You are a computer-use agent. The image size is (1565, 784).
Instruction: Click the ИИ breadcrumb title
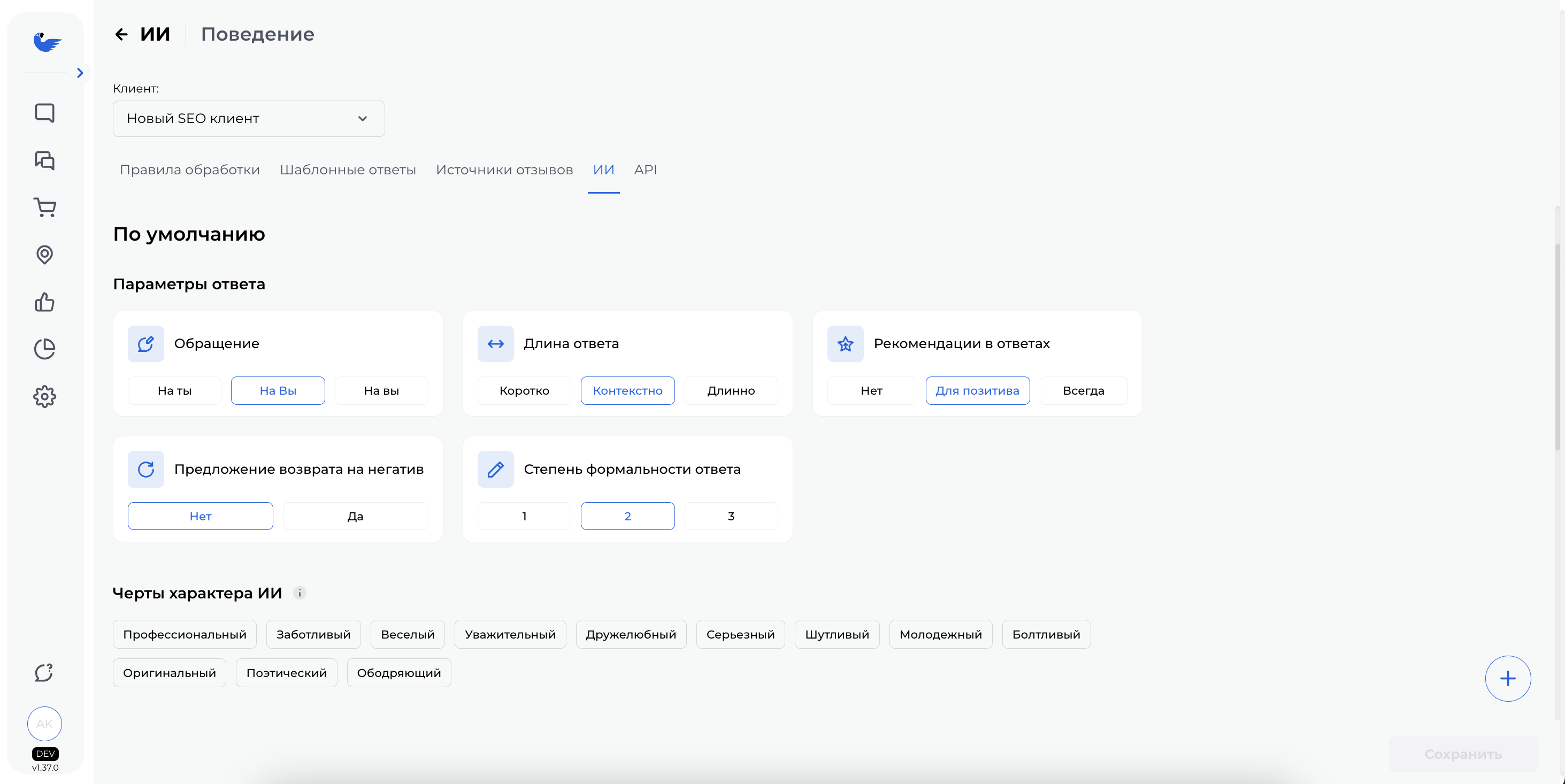[155, 34]
